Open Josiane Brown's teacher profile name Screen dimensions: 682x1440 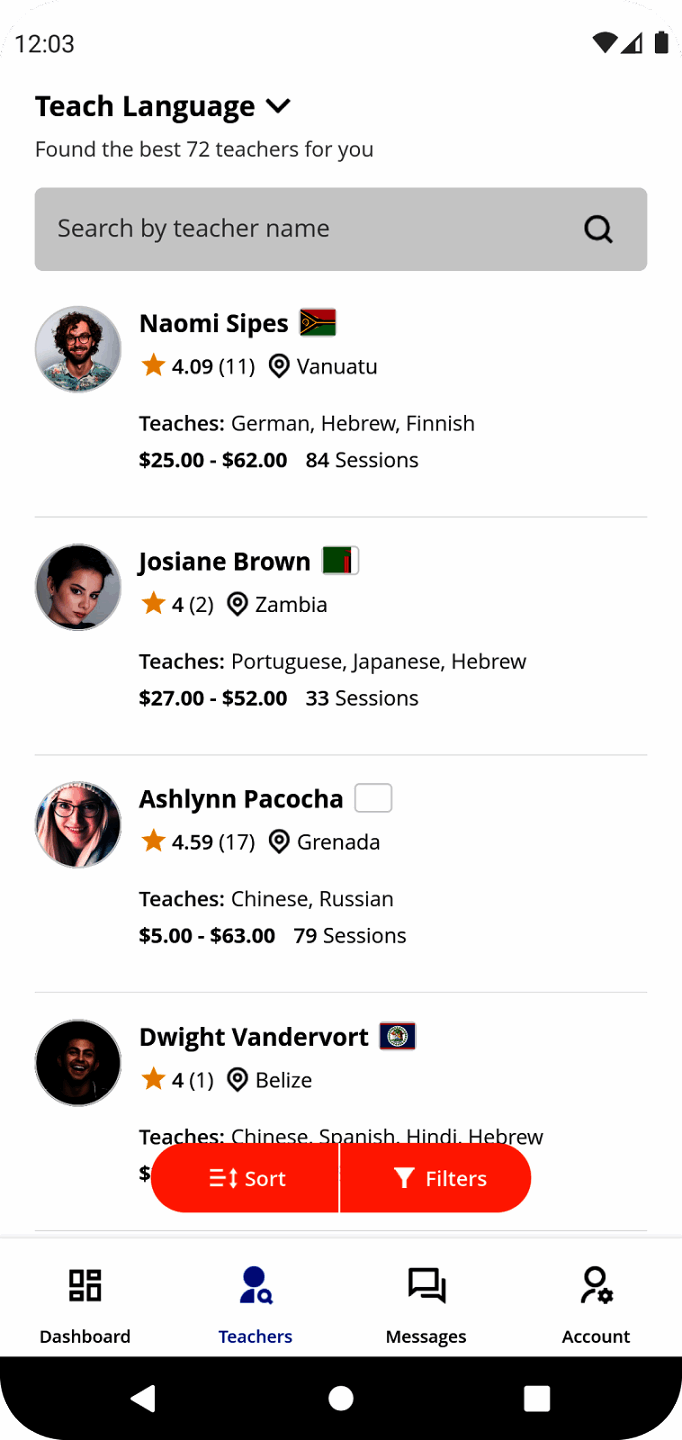[225, 562]
